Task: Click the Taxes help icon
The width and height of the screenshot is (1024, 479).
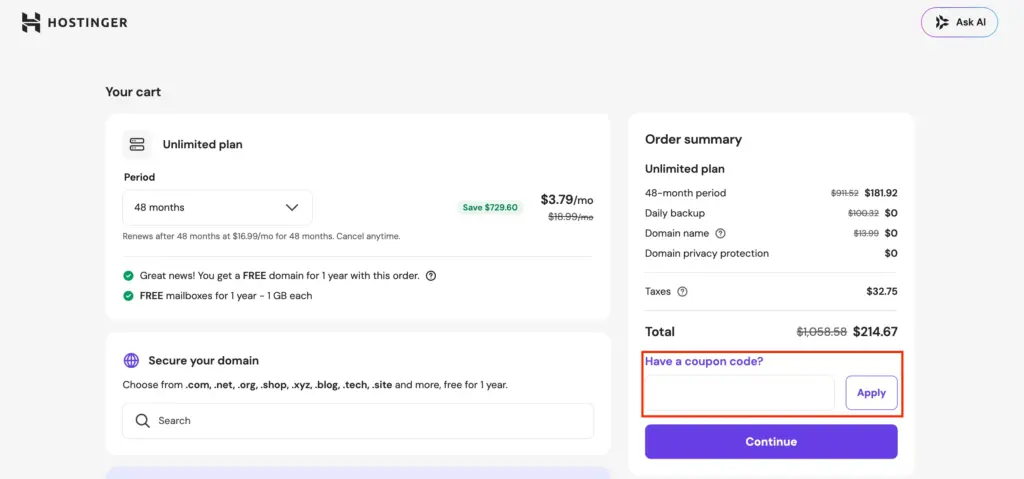Action: point(682,291)
